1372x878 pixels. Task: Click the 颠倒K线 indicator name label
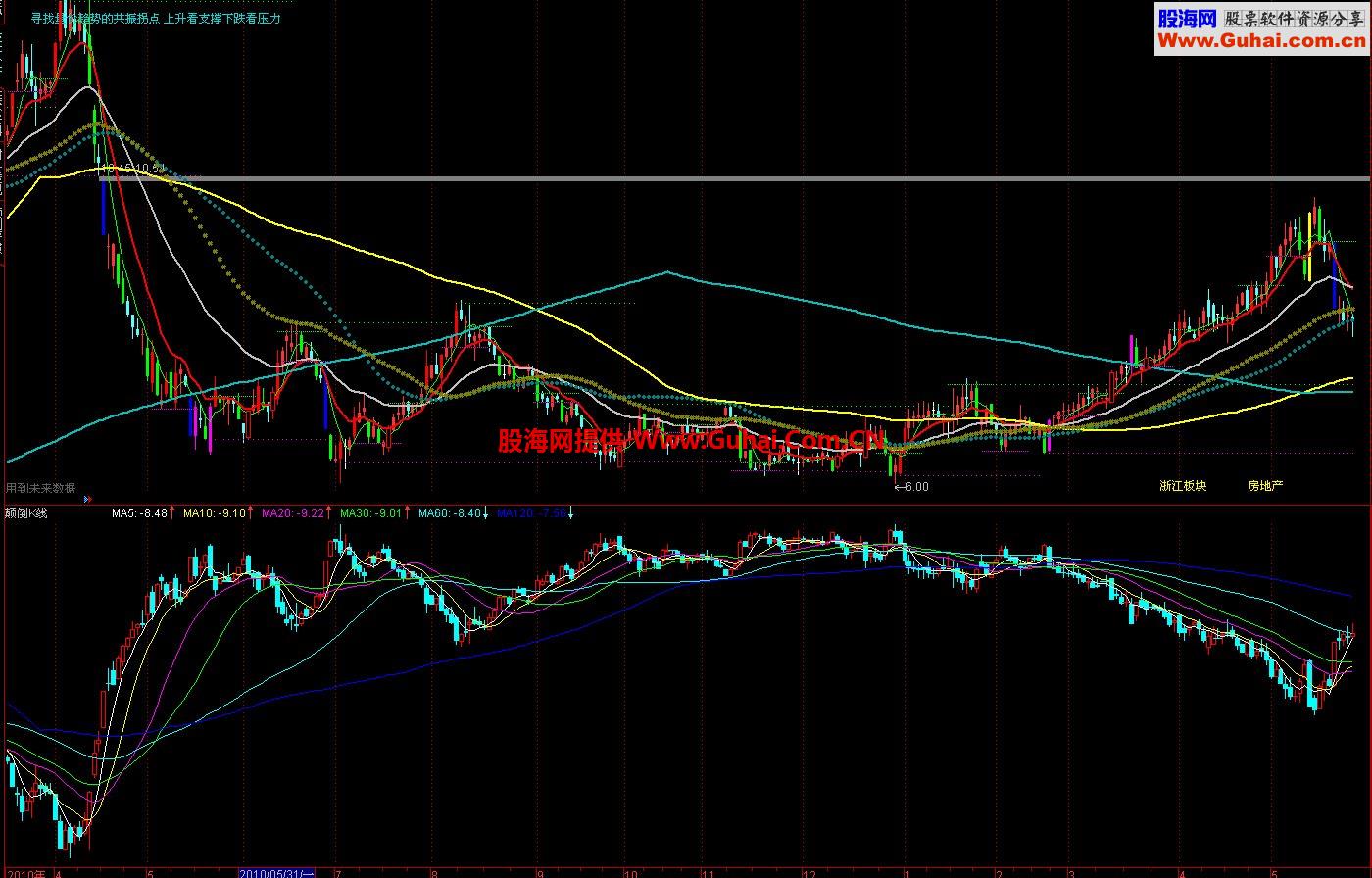[26, 512]
